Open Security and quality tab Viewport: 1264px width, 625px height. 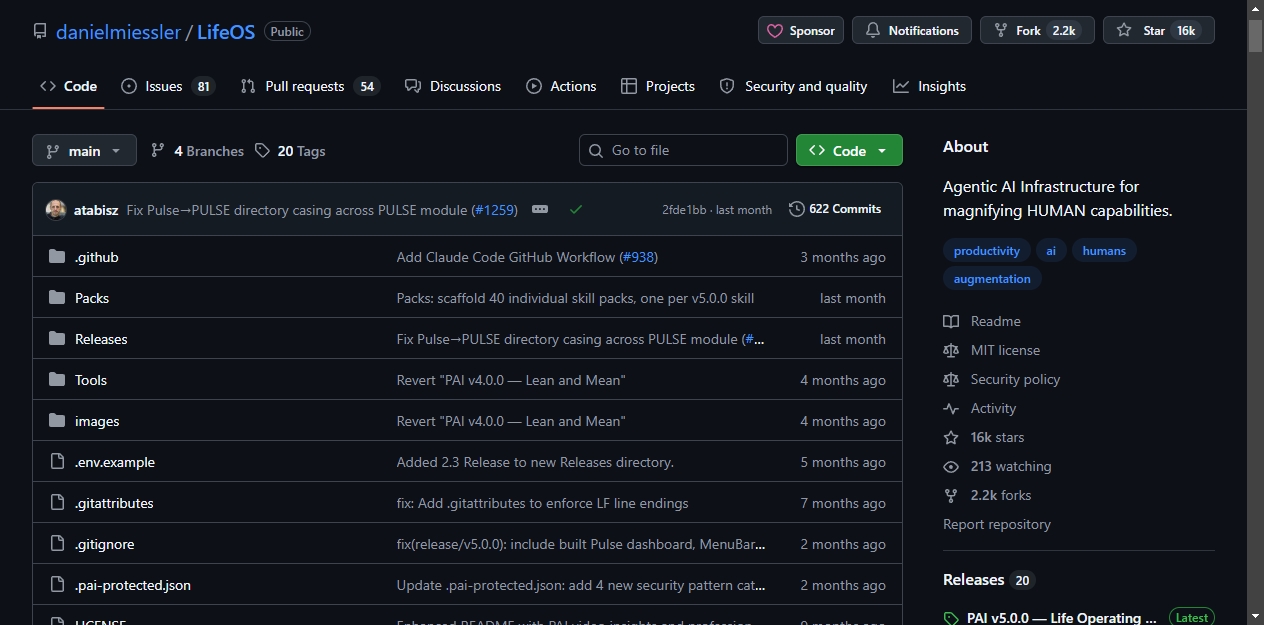click(794, 86)
